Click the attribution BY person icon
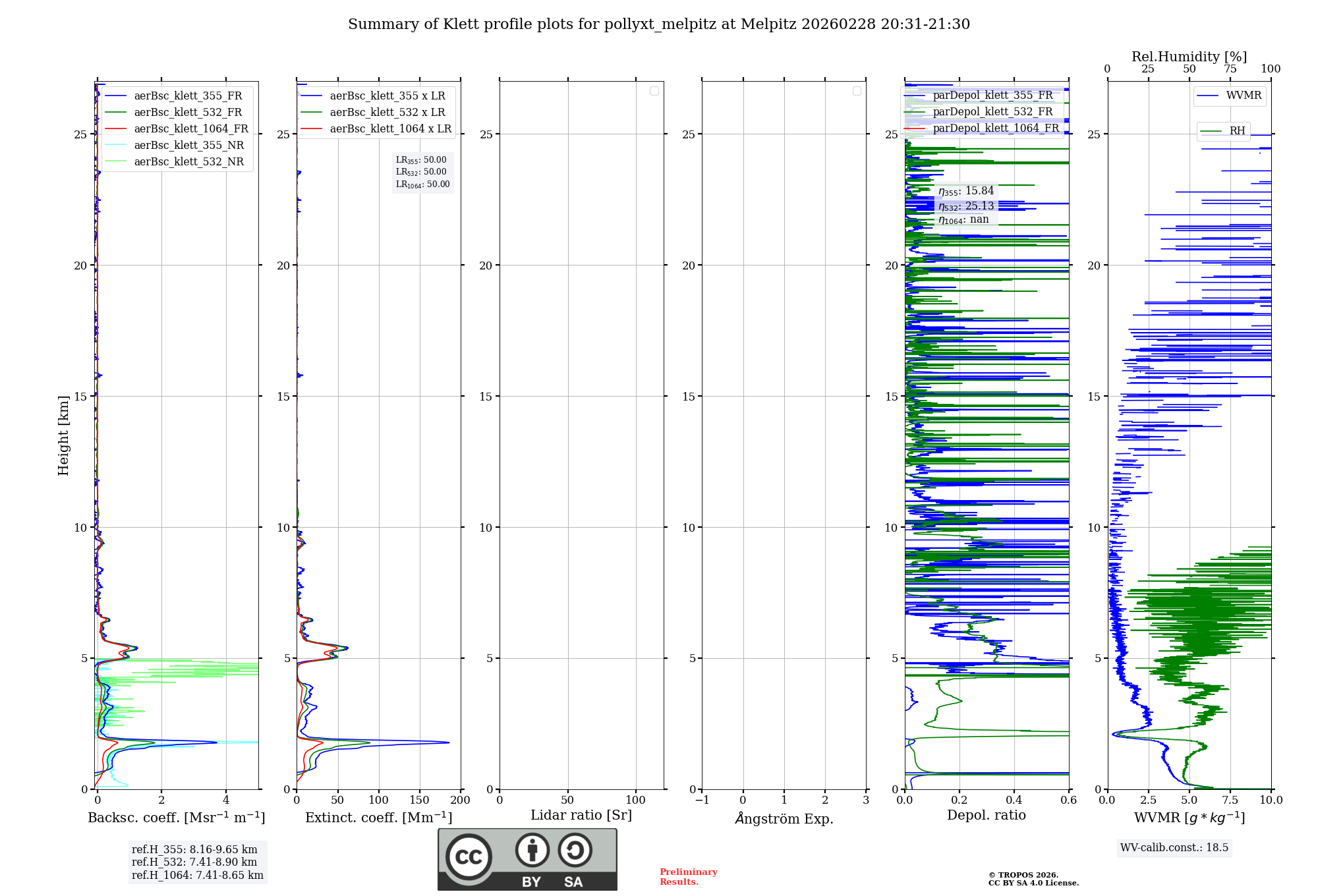Viewport: 1318px width, 896px height. (532, 850)
